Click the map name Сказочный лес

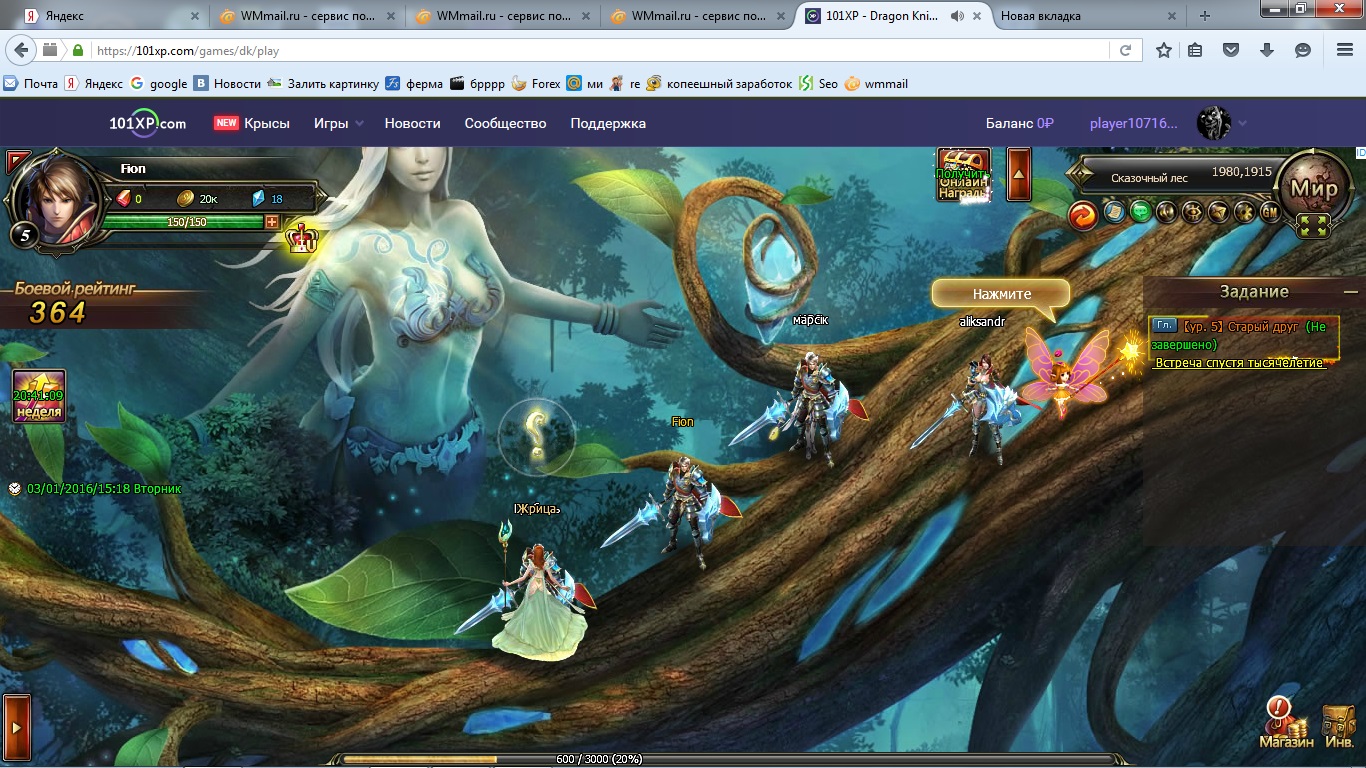(x=1149, y=178)
